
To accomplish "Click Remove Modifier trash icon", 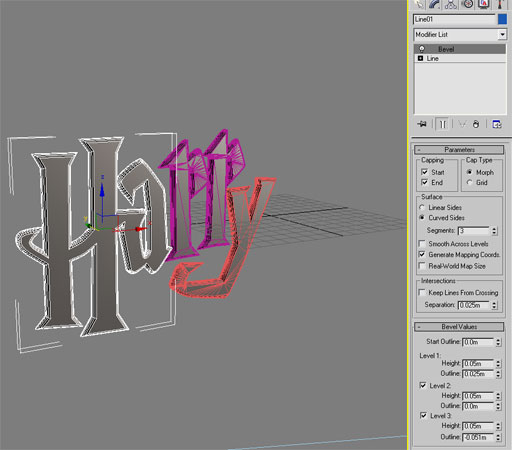I will (x=476, y=124).
